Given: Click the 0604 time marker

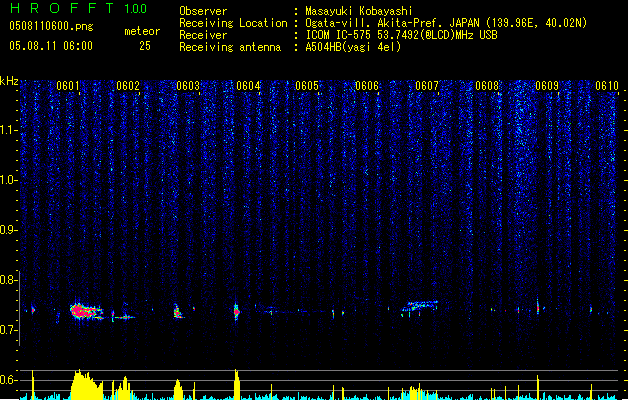Looking at the screenshot, I should (x=248, y=86).
